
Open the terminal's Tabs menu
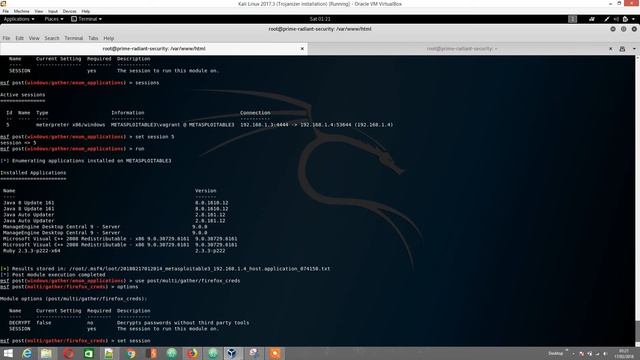click(93, 38)
